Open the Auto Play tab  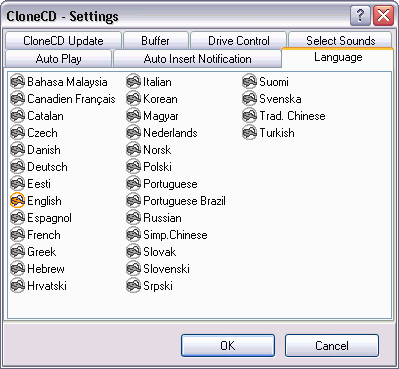(x=58, y=59)
